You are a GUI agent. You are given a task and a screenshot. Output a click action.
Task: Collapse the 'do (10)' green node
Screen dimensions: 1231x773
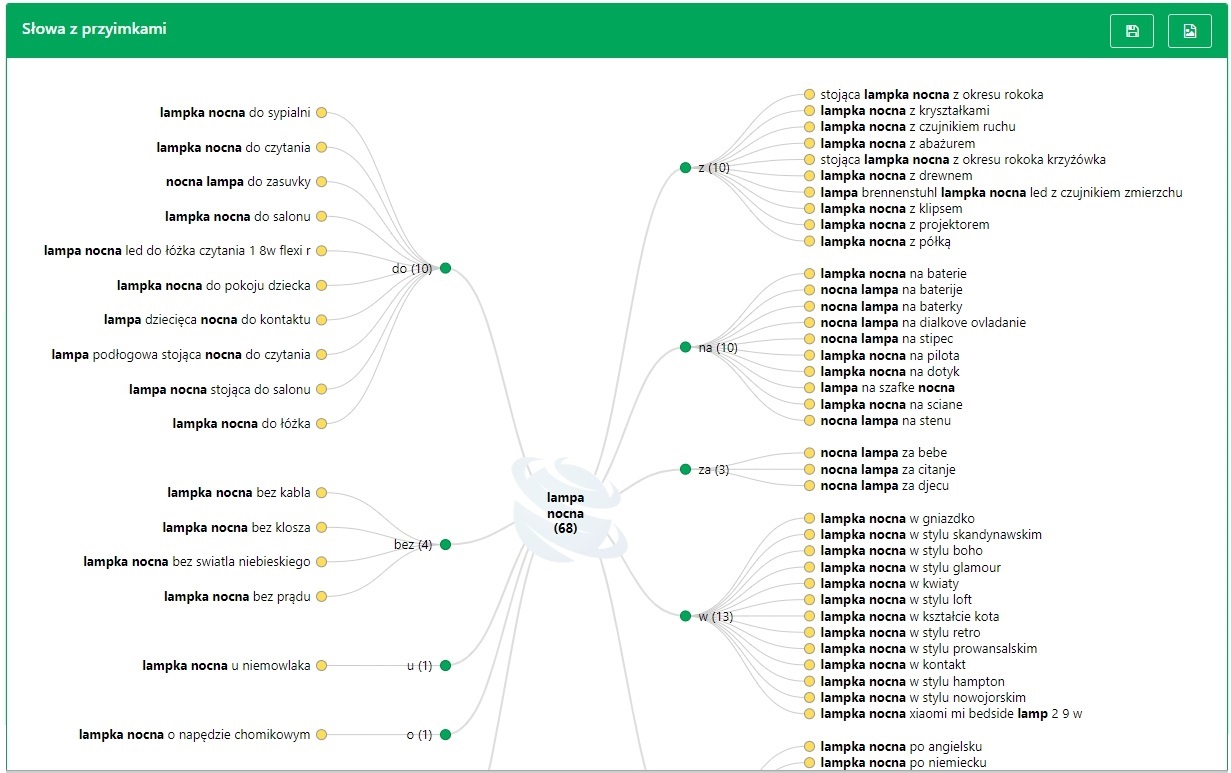click(x=445, y=268)
